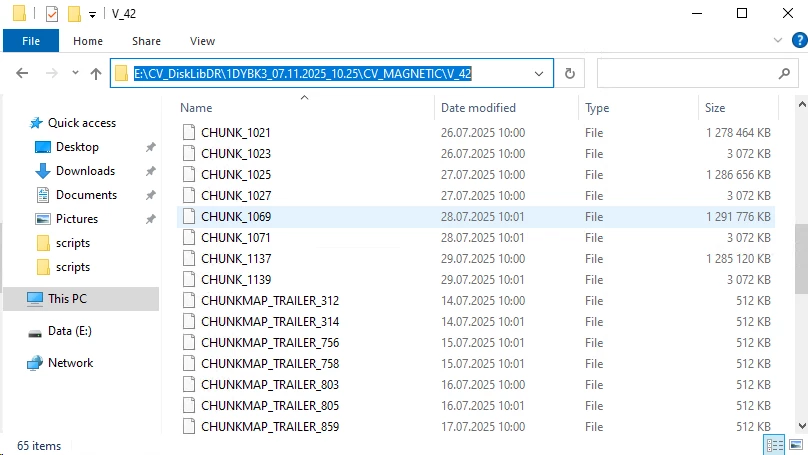
Task: Select the CHUNKMAP_TRAILER_803 file
Action: click(475, 385)
